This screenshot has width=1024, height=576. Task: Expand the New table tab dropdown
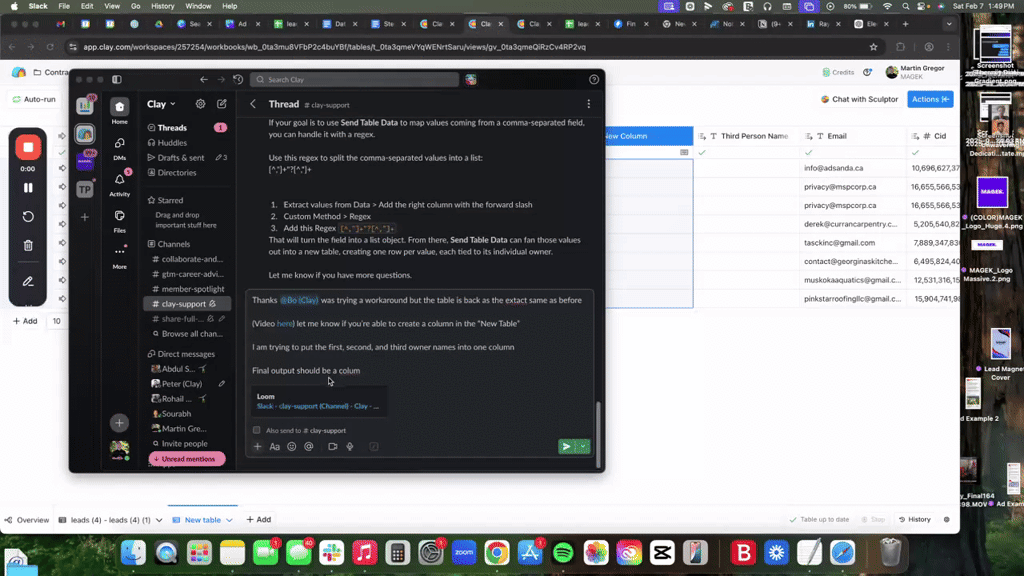click(x=229, y=520)
